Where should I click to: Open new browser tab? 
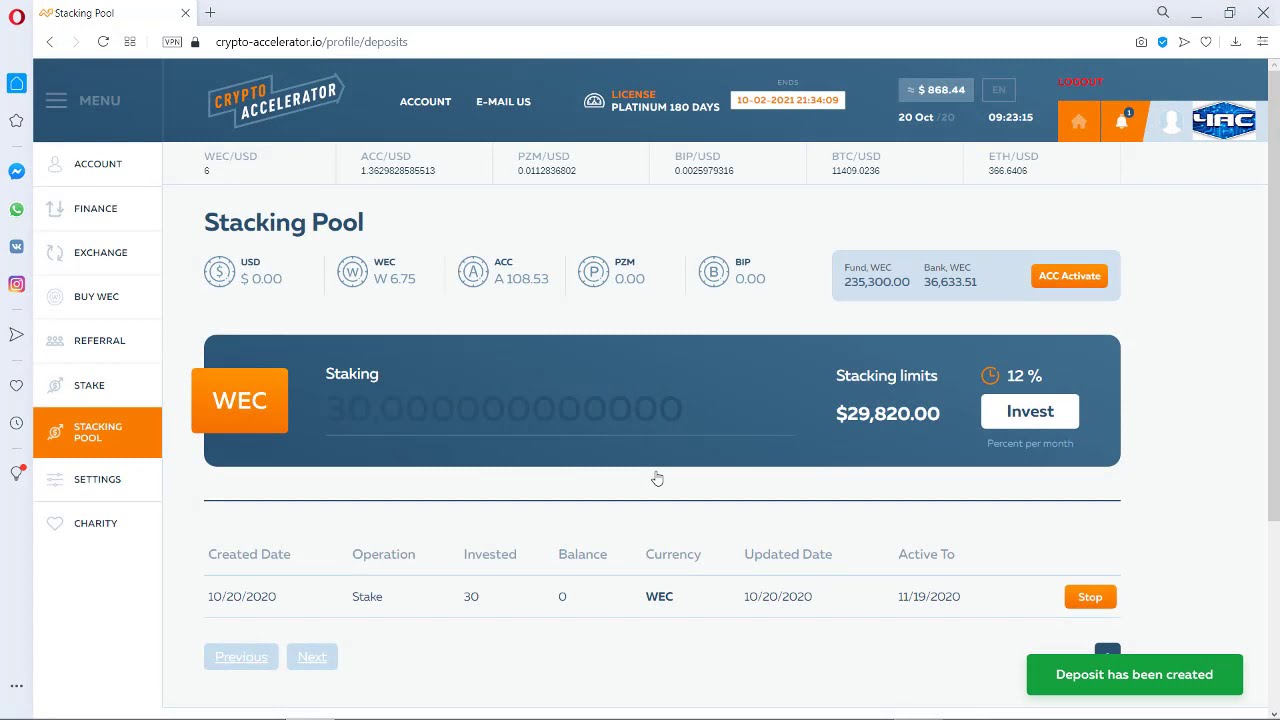pyautogui.click(x=210, y=13)
